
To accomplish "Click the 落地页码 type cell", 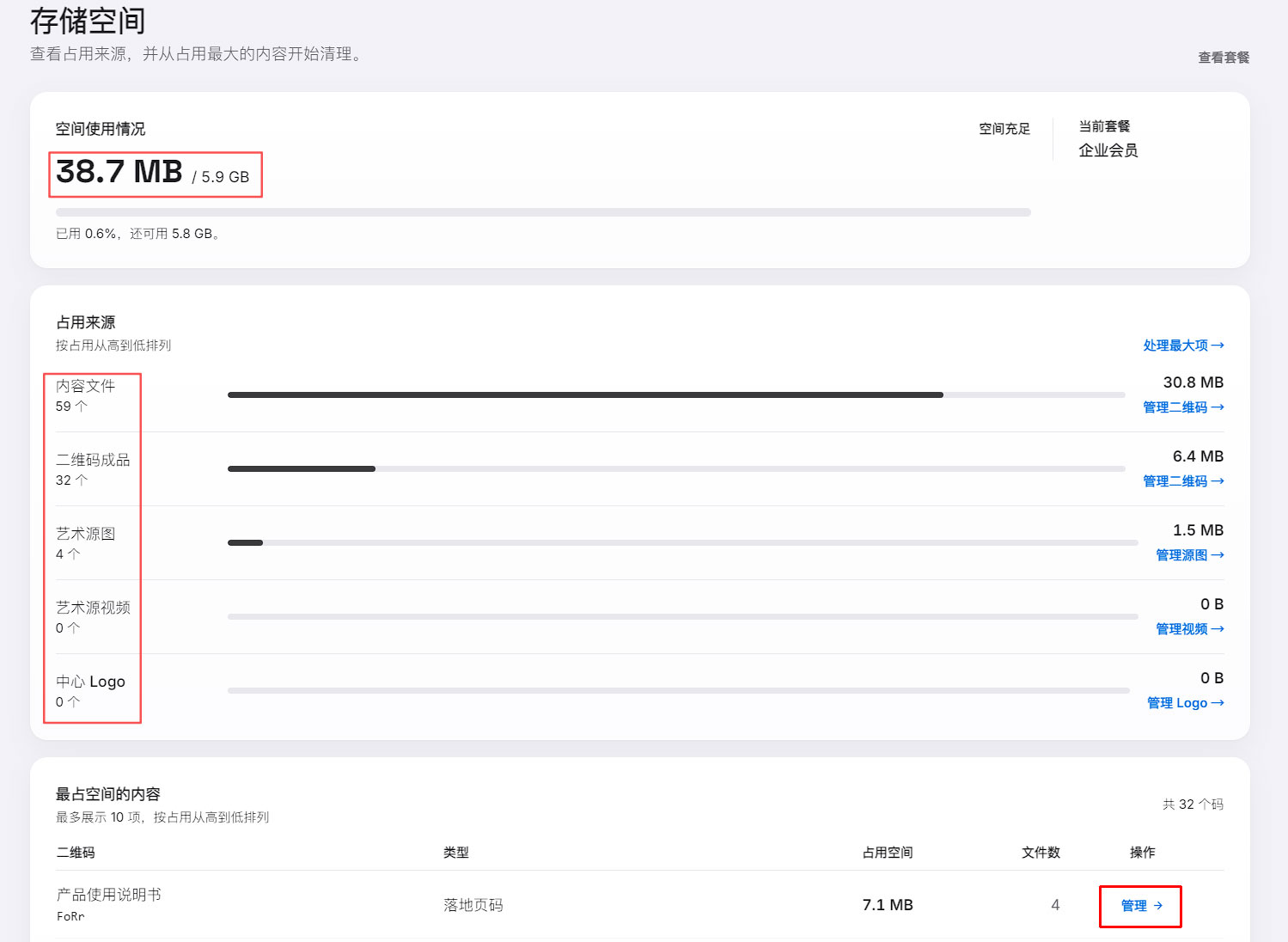I will [473, 905].
